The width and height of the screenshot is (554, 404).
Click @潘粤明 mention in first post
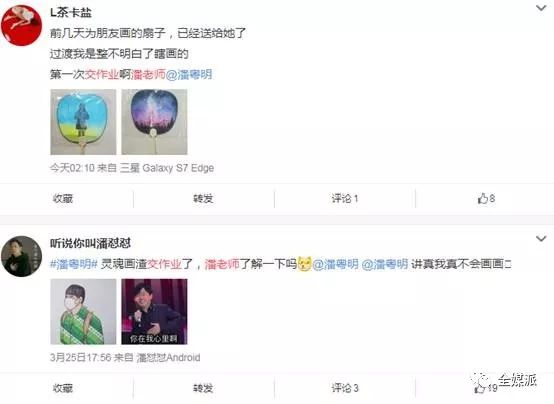click(x=189, y=75)
